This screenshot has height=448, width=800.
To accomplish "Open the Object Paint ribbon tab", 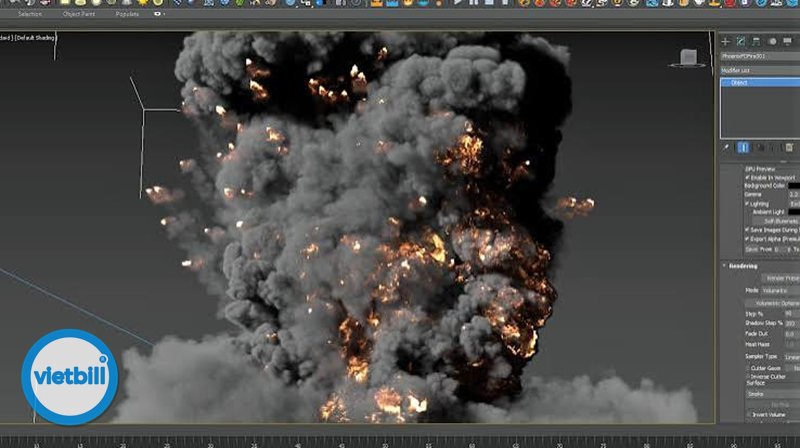I will [79, 14].
